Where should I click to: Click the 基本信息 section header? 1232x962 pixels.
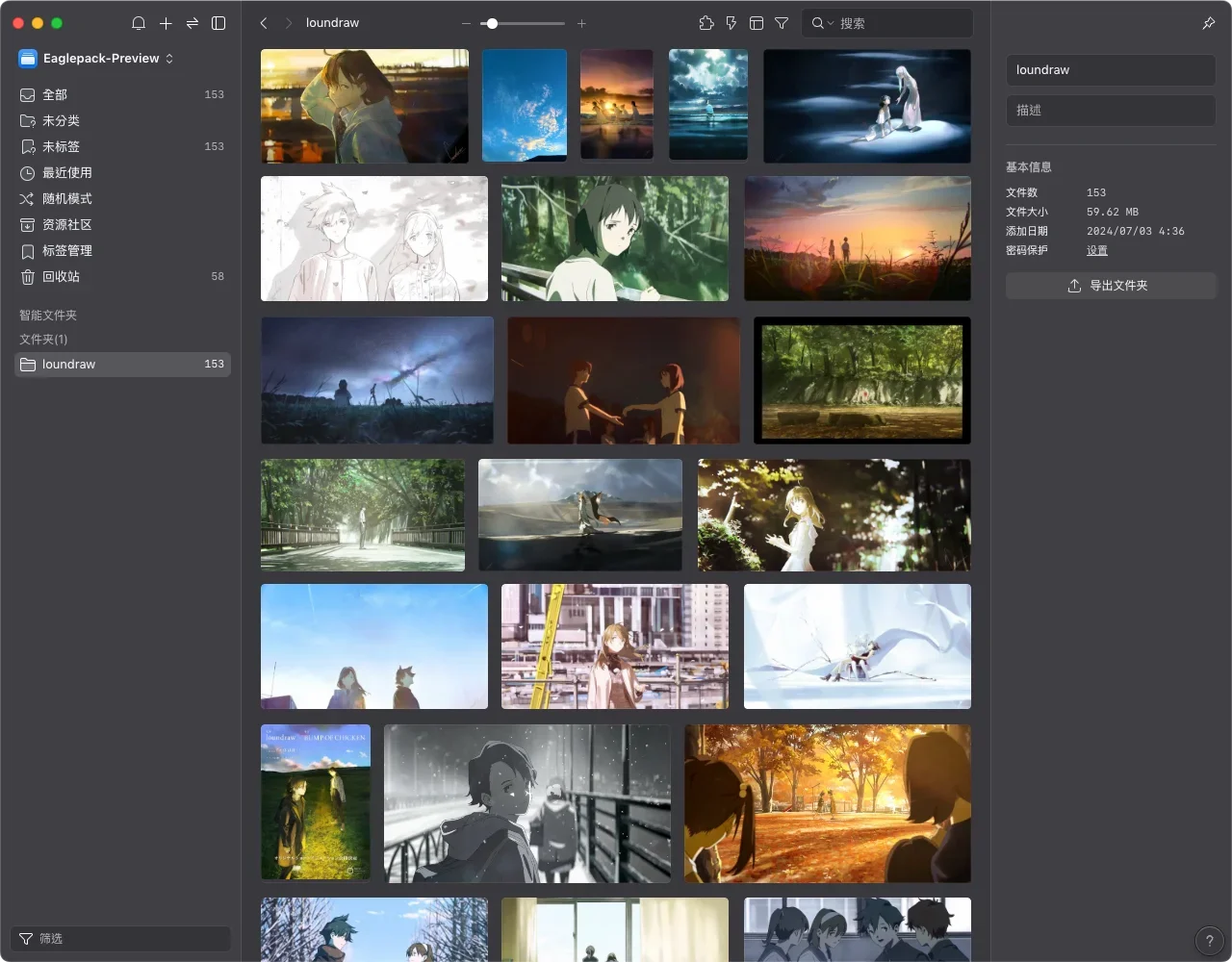(1029, 167)
